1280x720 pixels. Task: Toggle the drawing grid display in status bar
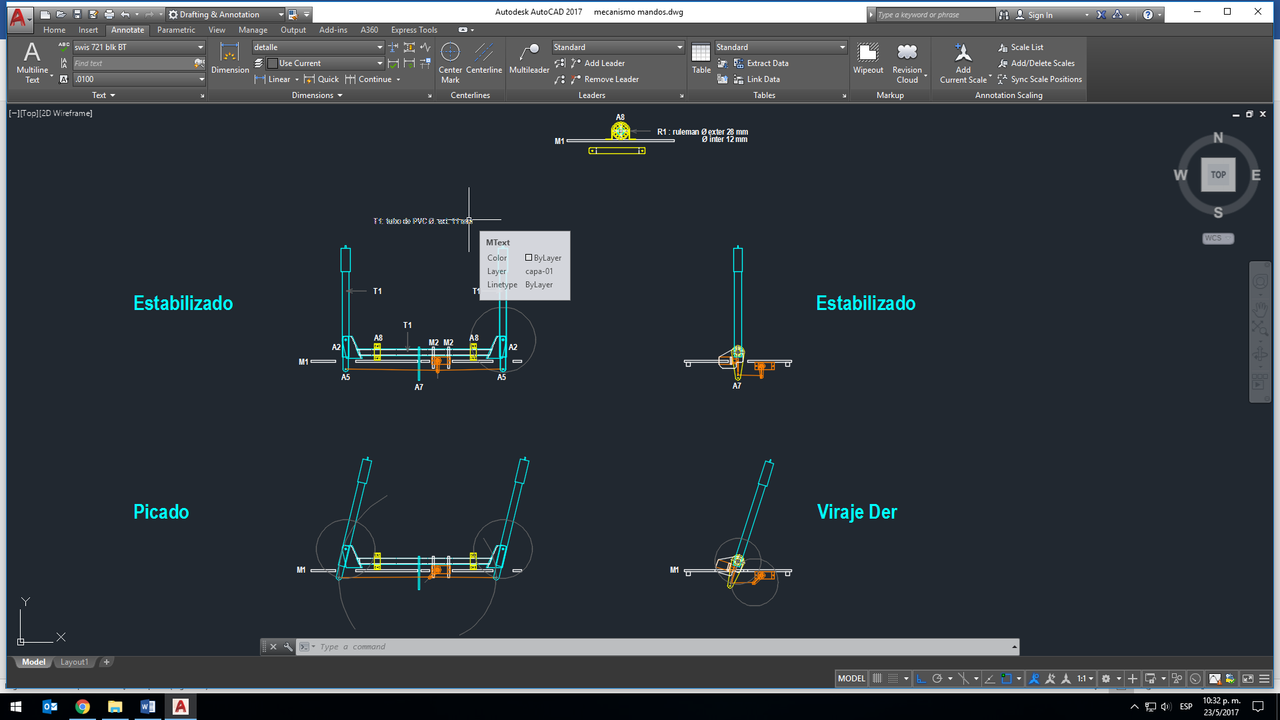[x=877, y=678]
